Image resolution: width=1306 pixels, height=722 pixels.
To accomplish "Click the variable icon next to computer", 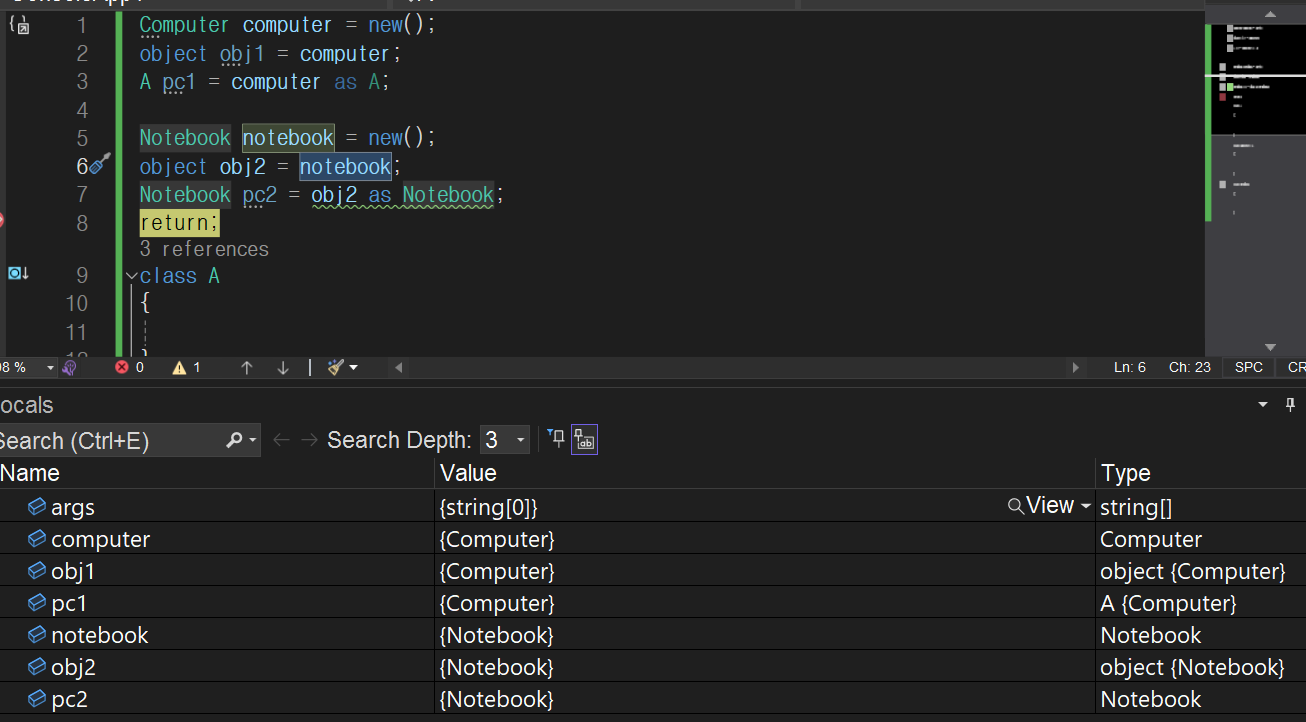I will (36, 539).
